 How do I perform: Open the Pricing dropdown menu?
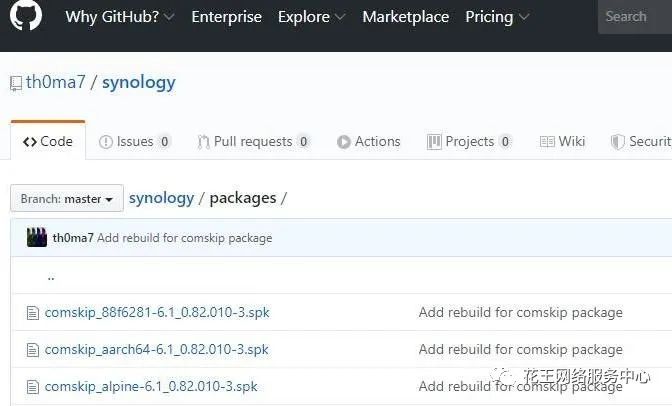497,17
